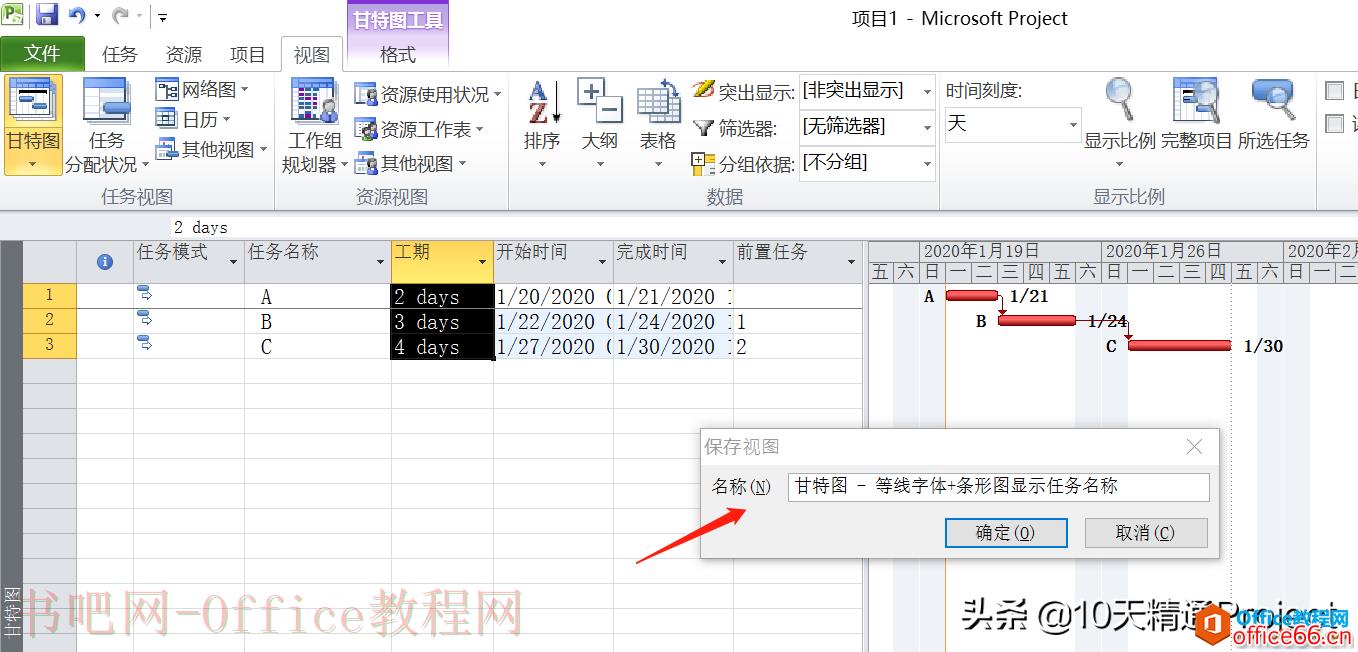The height and width of the screenshot is (652, 1358).
Task: Click the Name (名称) input field in dialog
Action: point(998,487)
